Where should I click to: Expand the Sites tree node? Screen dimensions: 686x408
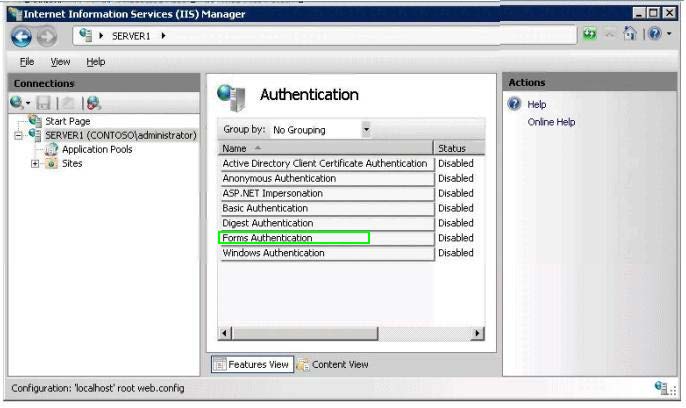(x=35, y=164)
